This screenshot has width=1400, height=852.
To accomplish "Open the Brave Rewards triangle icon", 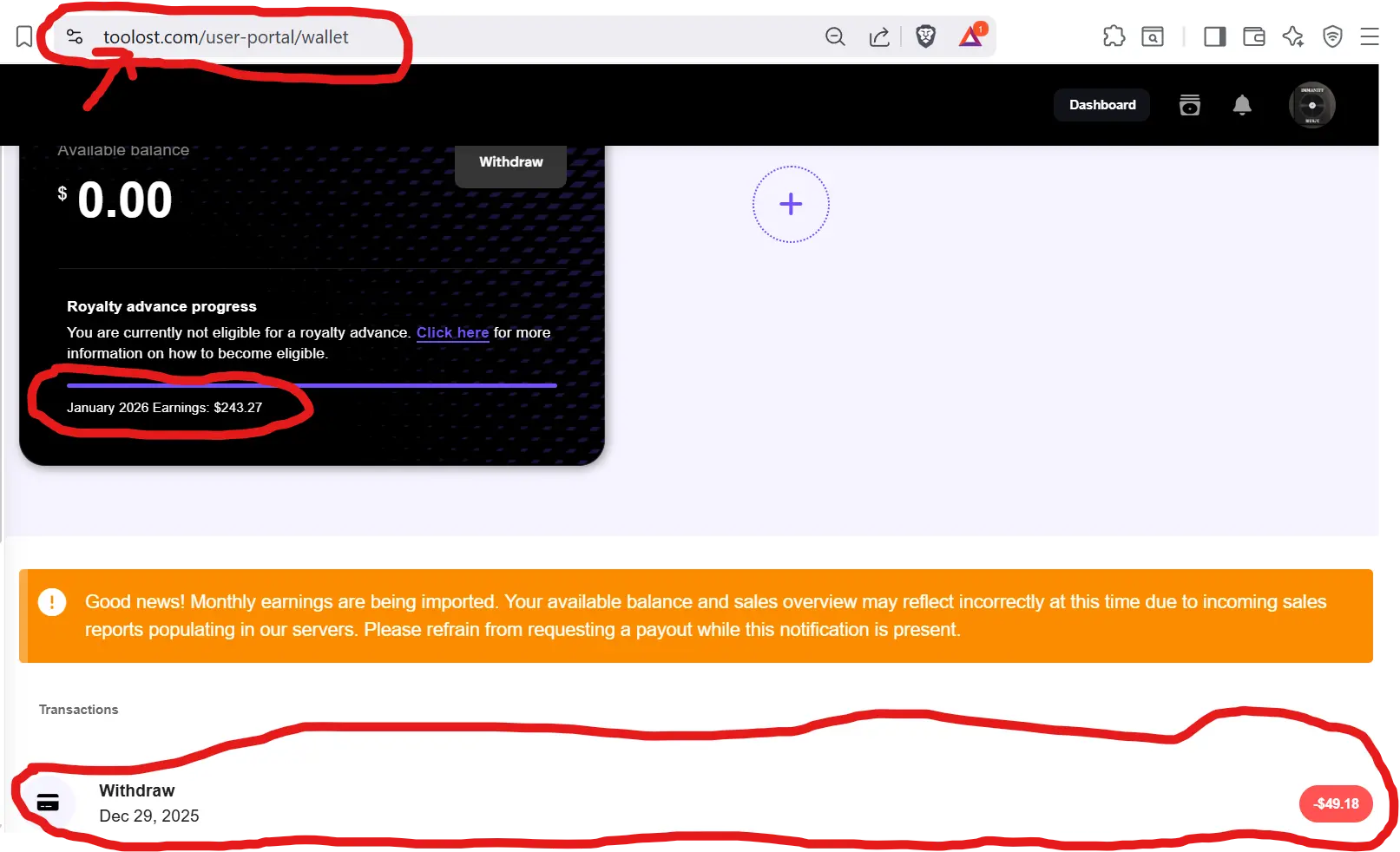I will (972, 35).
